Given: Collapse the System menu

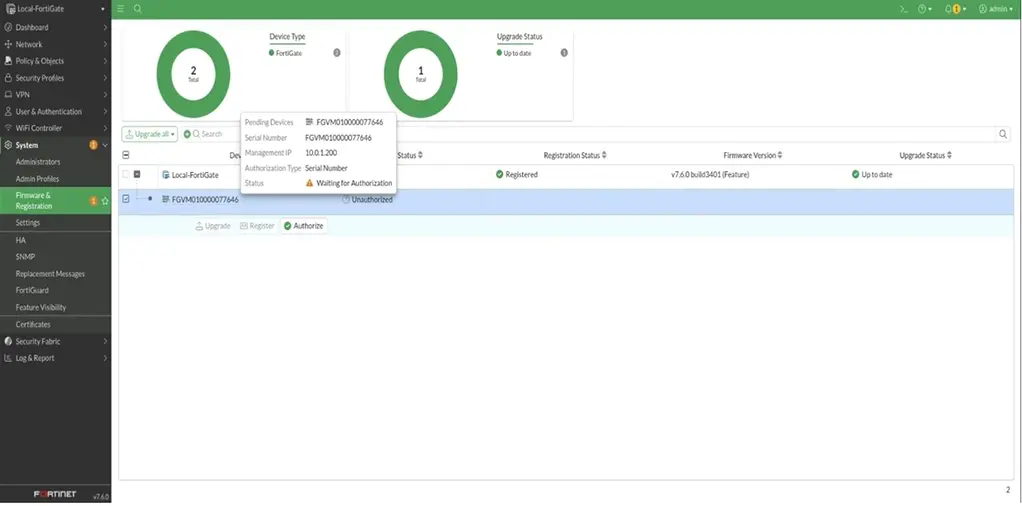Looking at the screenshot, I should [x=55, y=145].
